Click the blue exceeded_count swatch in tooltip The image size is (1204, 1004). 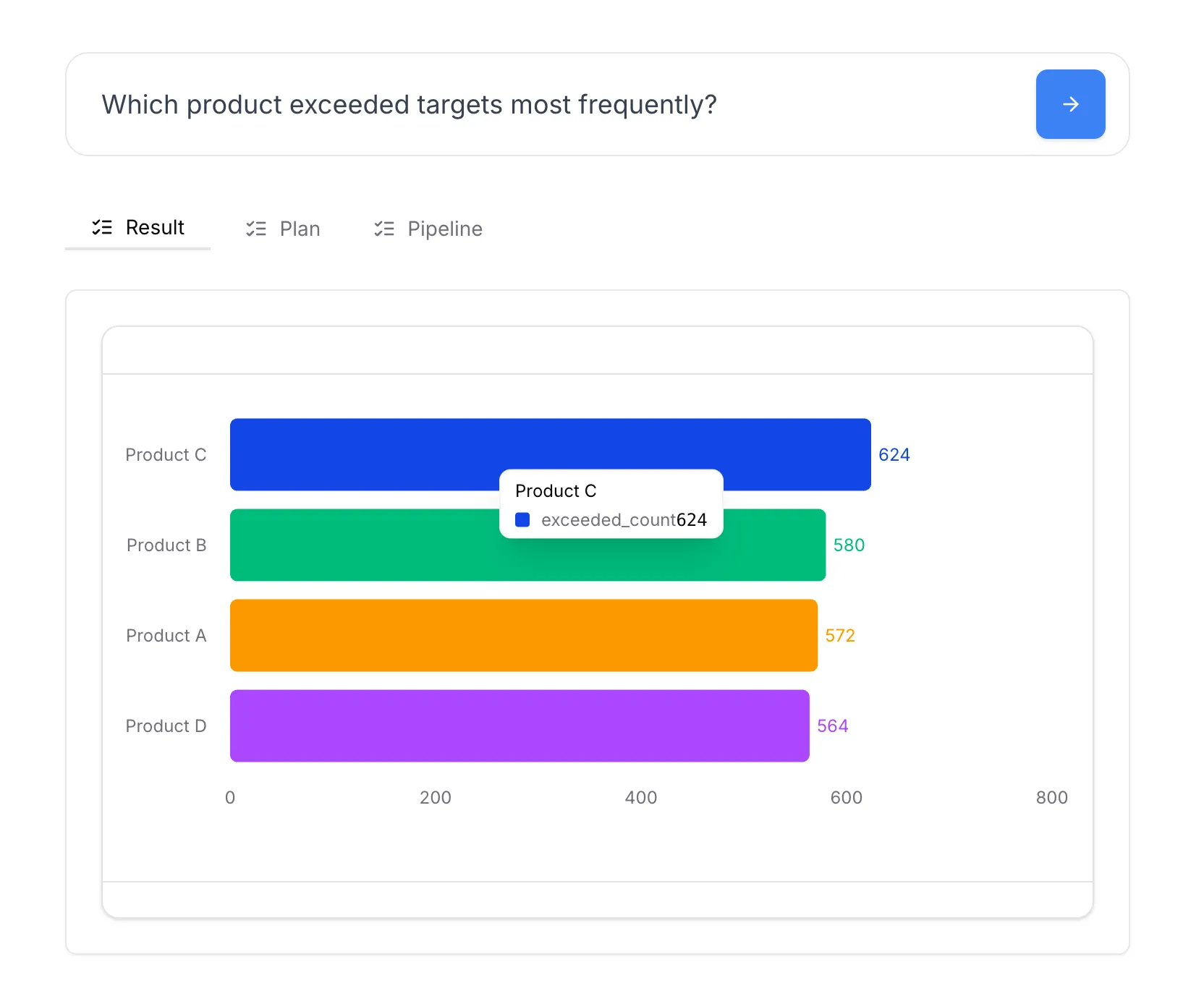click(x=522, y=520)
